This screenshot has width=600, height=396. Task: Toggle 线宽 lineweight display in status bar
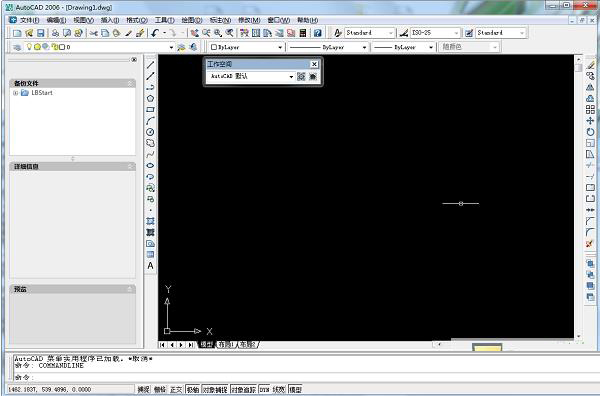279,389
